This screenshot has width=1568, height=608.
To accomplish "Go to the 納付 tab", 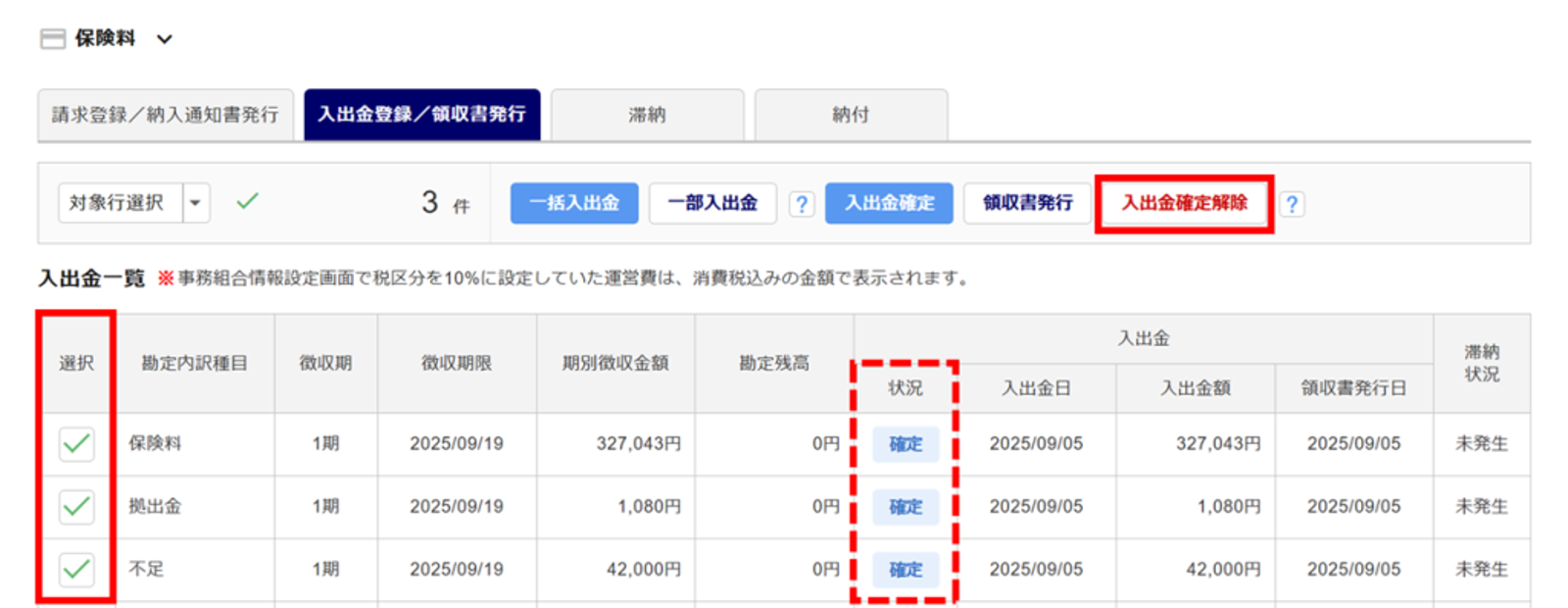I will click(850, 115).
